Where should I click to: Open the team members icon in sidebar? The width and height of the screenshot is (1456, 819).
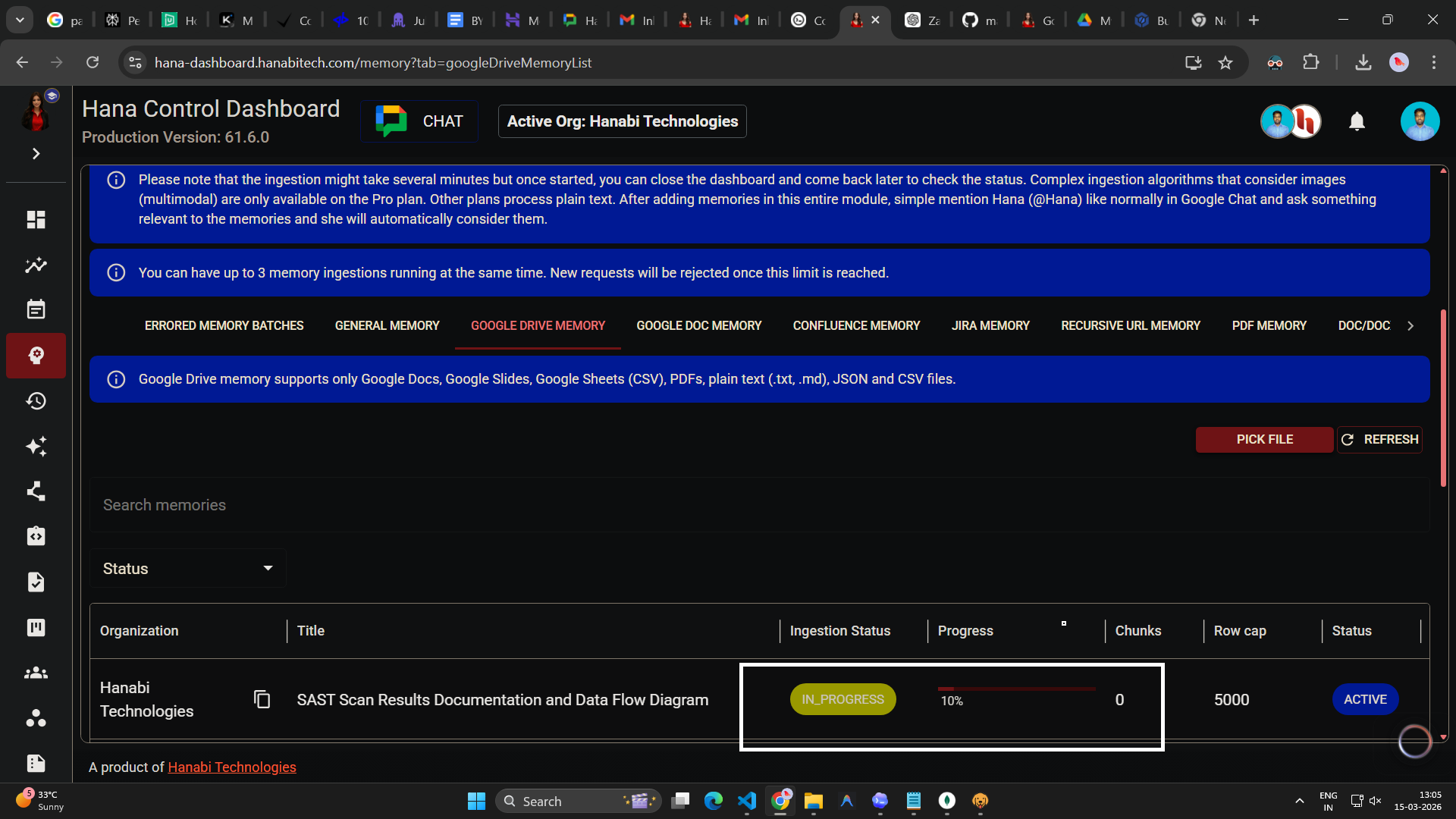tap(36, 673)
